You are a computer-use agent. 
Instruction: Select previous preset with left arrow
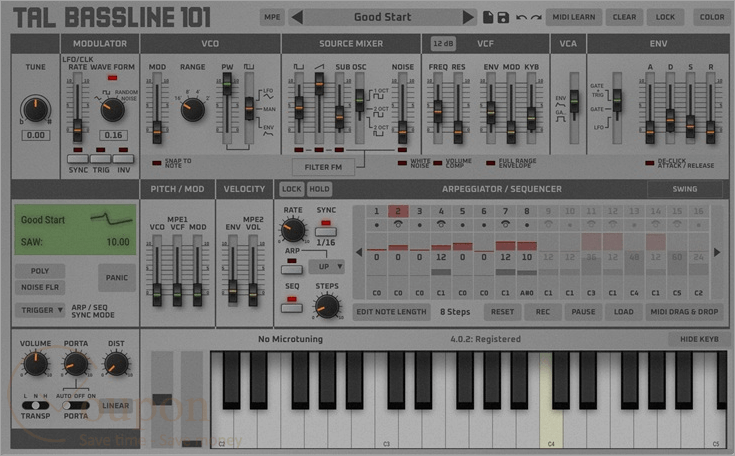tap(297, 17)
